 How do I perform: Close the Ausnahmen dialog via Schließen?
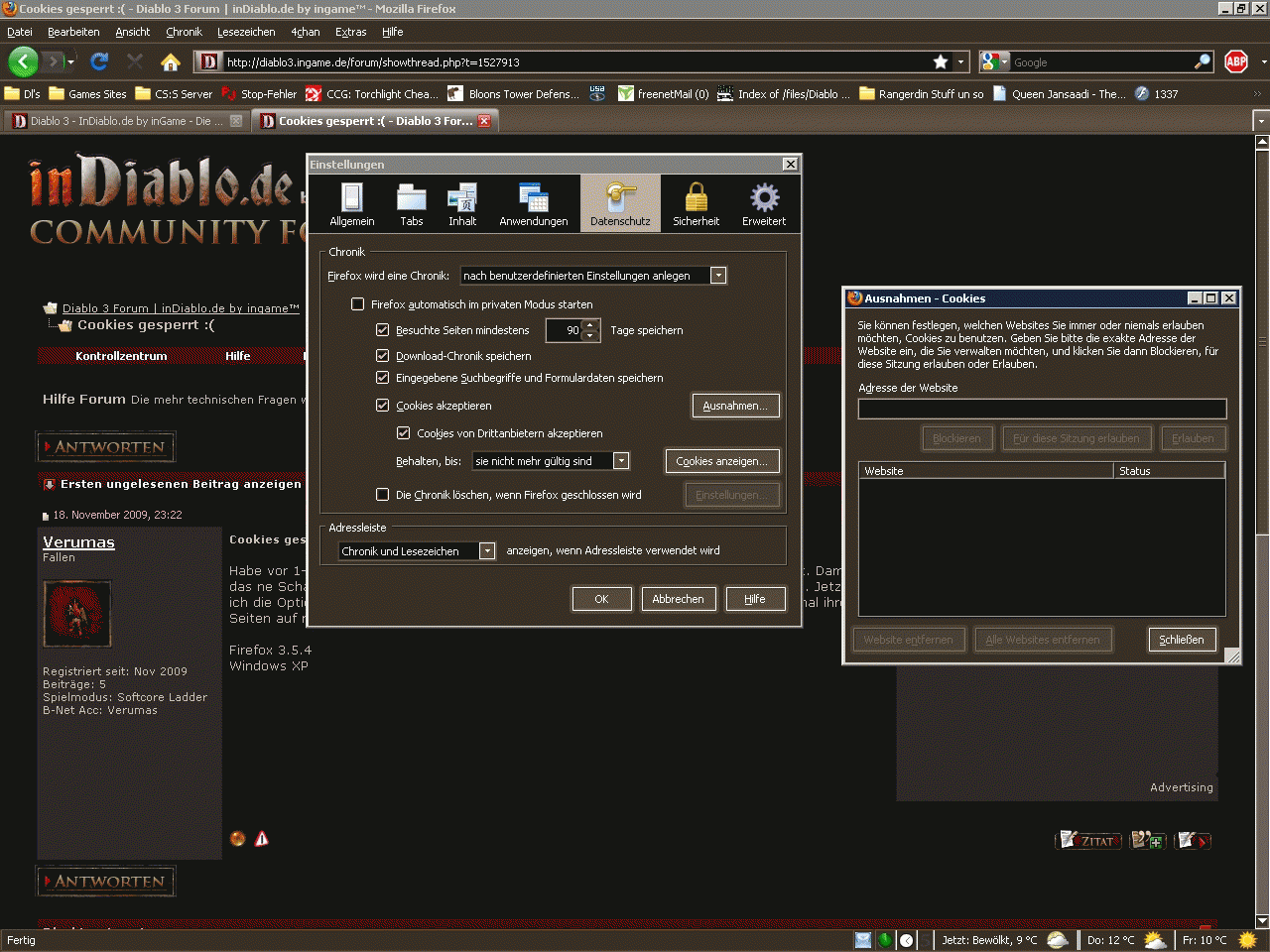(1182, 640)
